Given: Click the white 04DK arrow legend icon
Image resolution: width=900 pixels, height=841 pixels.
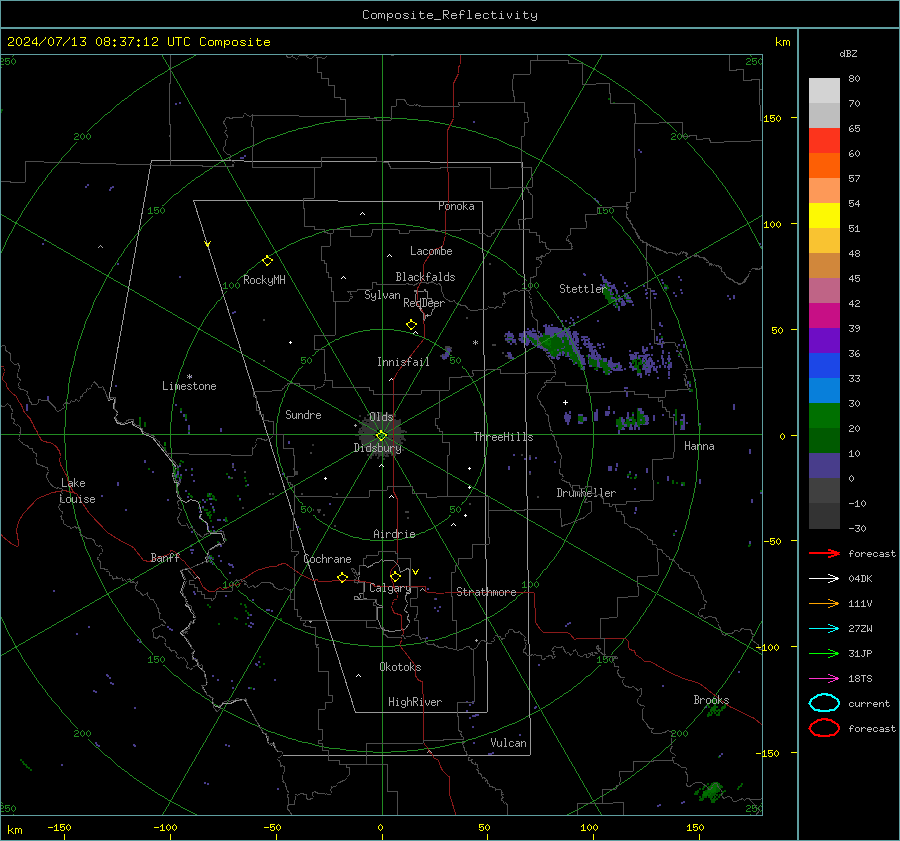Looking at the screenshot, I should (x=824, y=579).
